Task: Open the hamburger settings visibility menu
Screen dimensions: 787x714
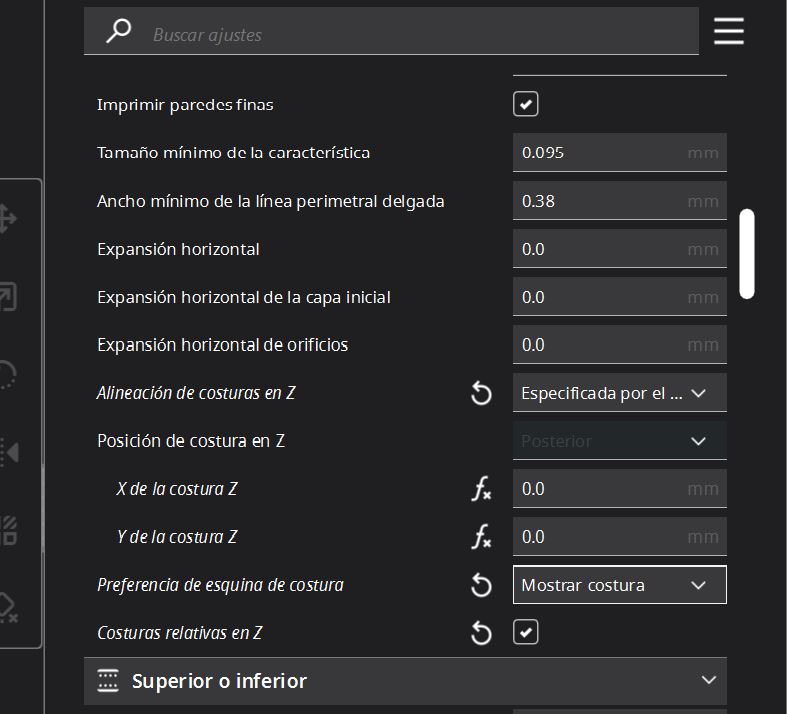Action: pos(729,31)
